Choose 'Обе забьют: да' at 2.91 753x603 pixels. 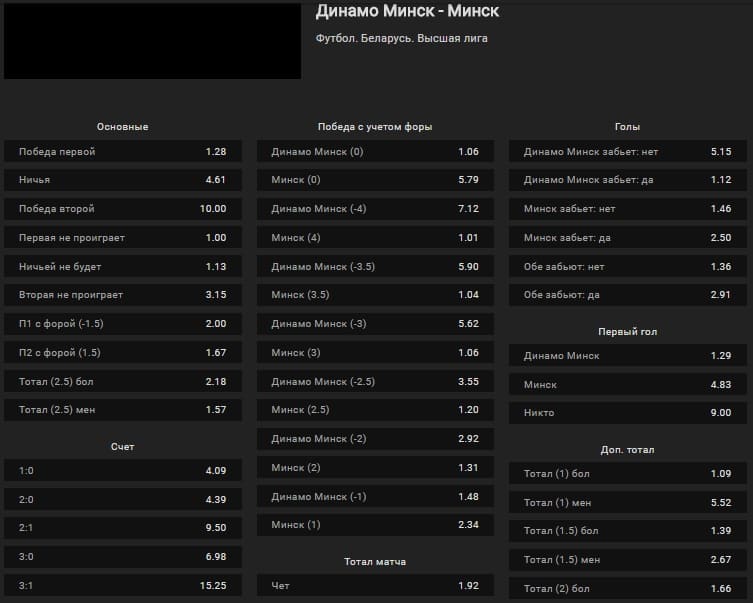(x=628, y=295)
